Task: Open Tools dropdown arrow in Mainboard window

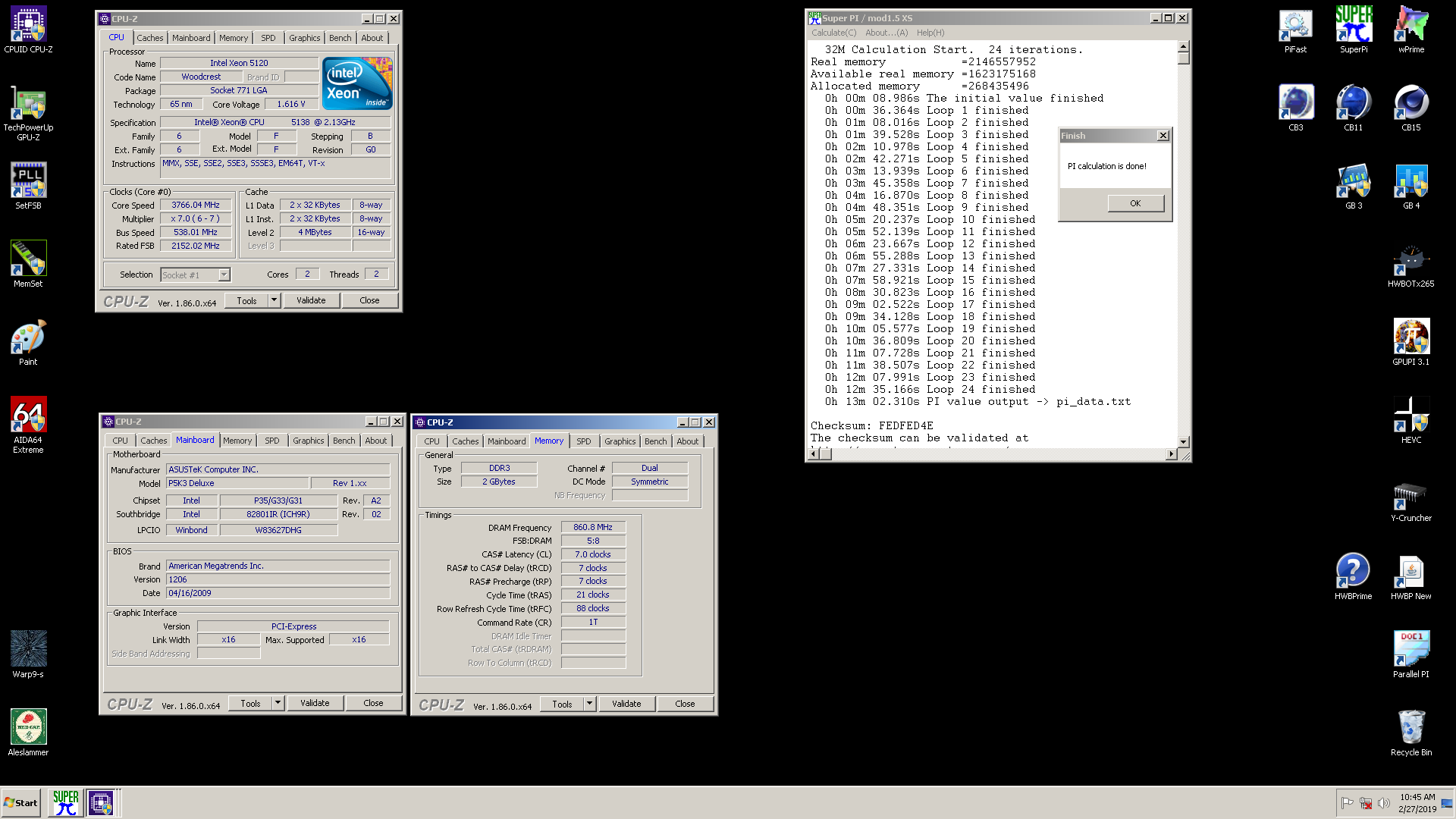Action: 278,703
